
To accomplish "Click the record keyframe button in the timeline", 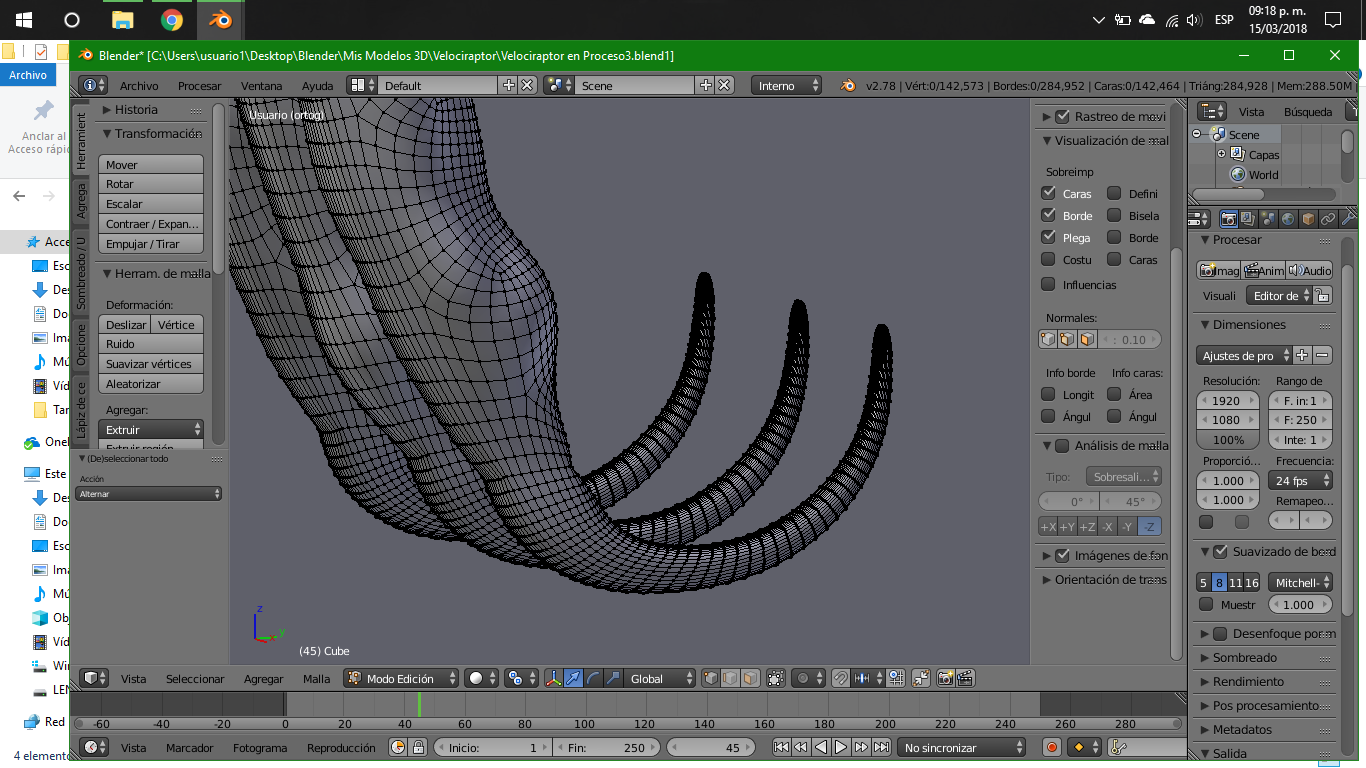I will (1051, 747).
